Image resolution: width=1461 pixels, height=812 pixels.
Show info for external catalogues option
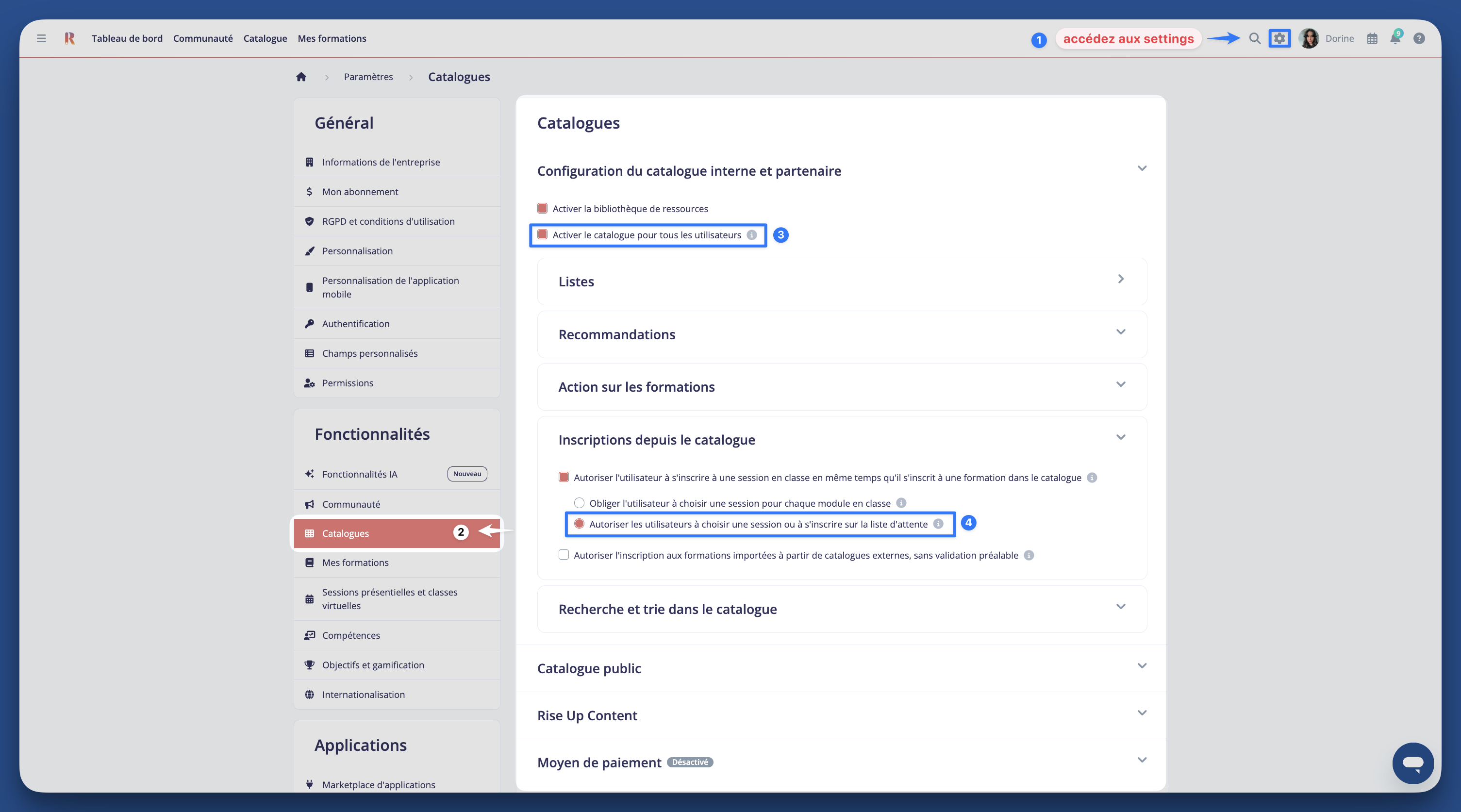(x=1029, y=555)
